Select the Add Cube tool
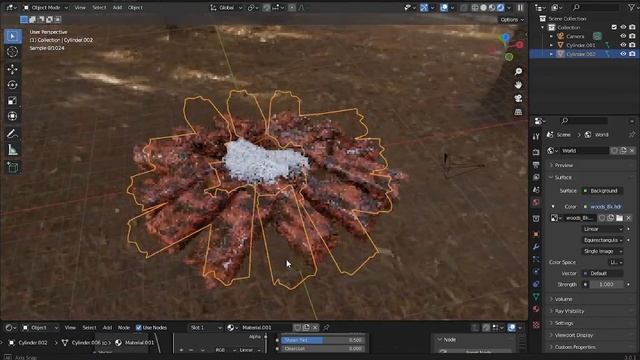Image resolution: width=640 pixels, height=360 pixels. click(12, 167)
